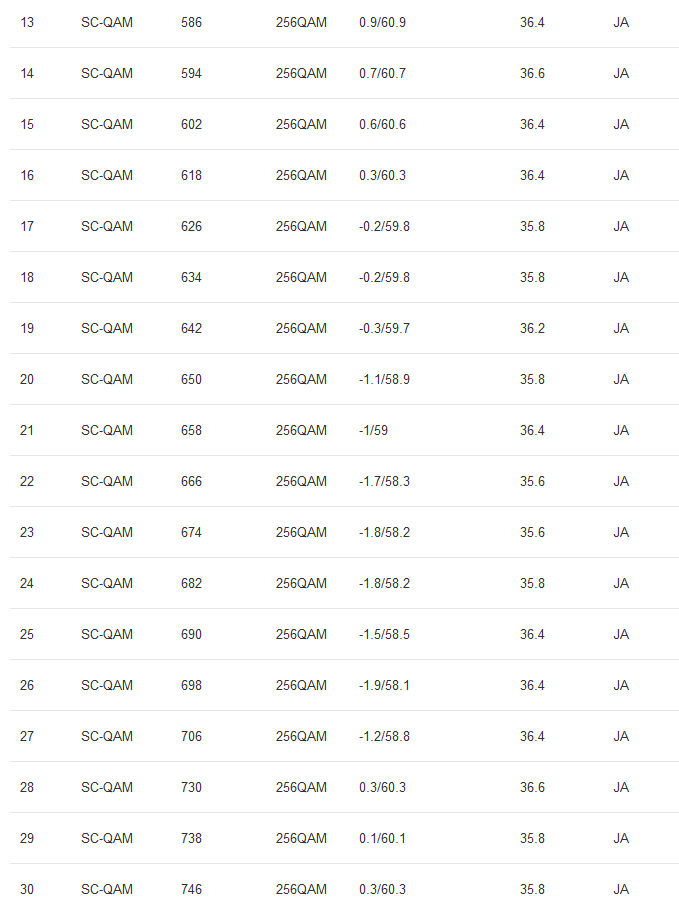Click the 256QAM cell in channel 24 row

301,583
